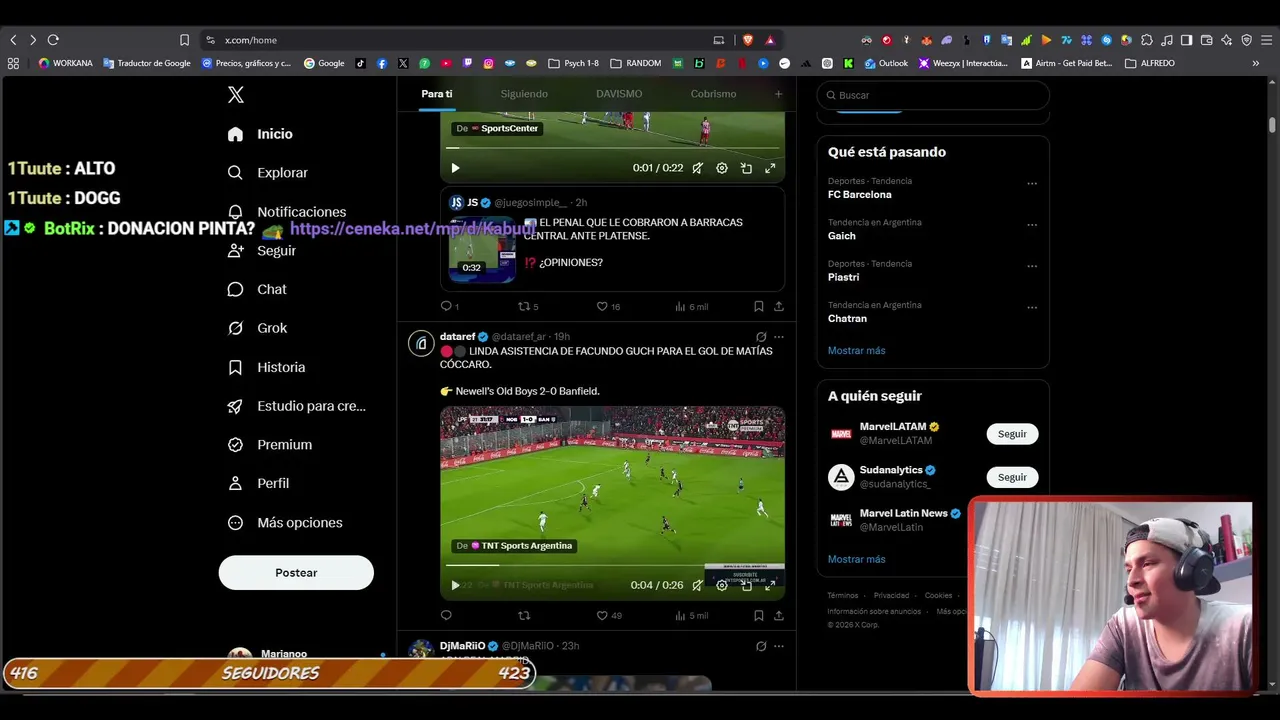Open the Psych 1-8 bookmarks folder
The image size is (1280, 720).
click(574, 63)
